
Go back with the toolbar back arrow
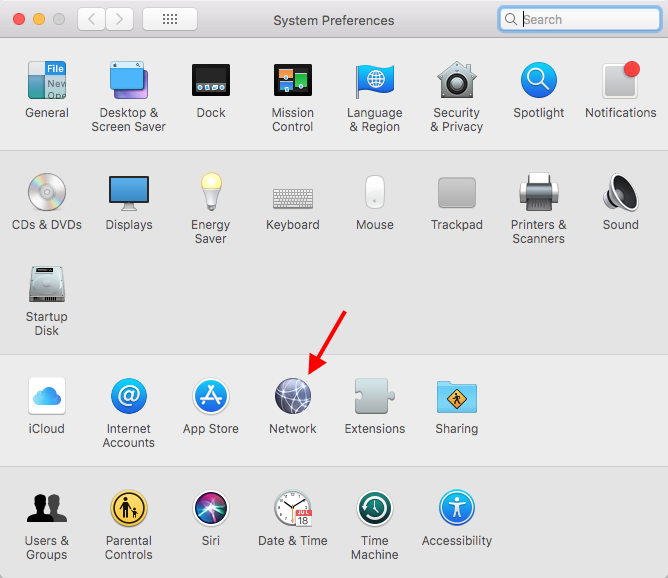[91, 19]
